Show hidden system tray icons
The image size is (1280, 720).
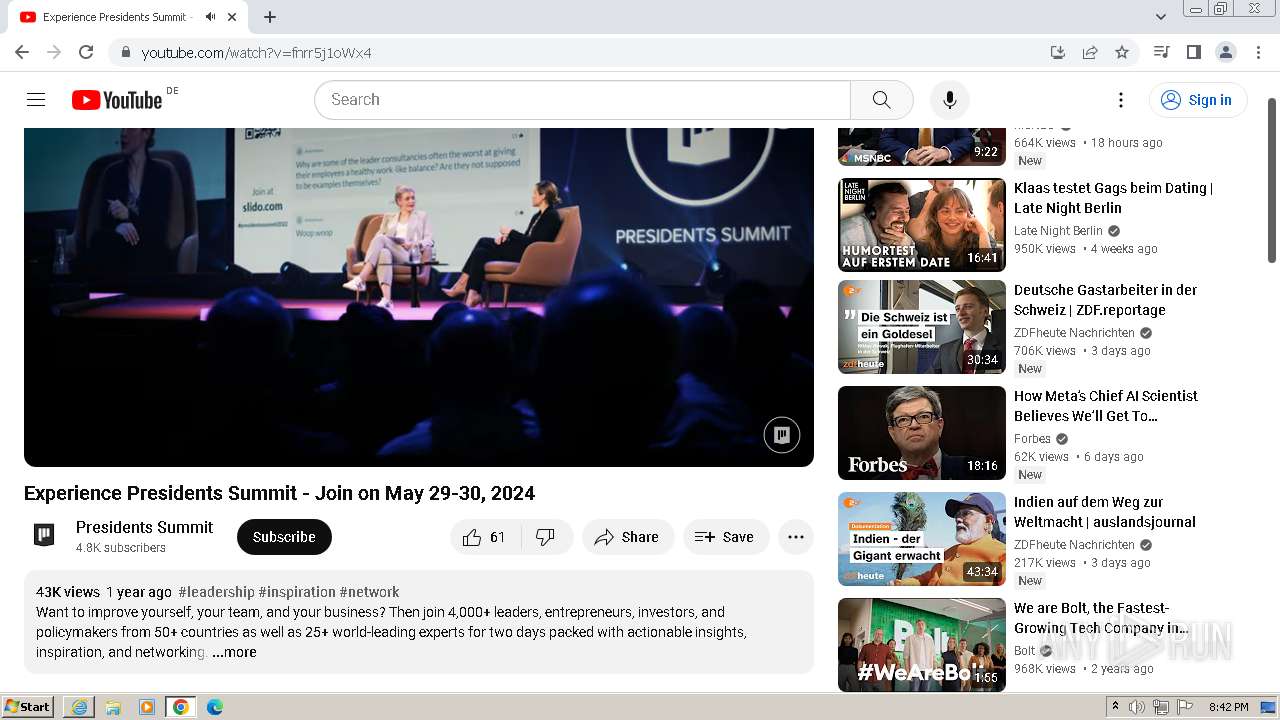coord(1115,707)
